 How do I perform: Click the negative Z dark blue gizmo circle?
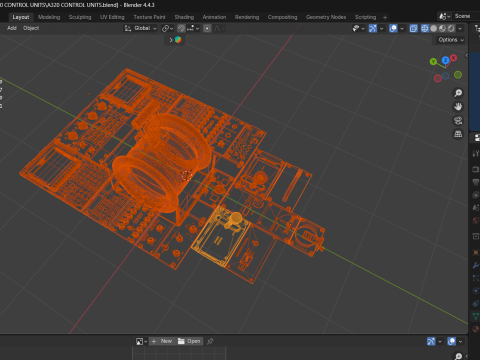click(446, 76)
